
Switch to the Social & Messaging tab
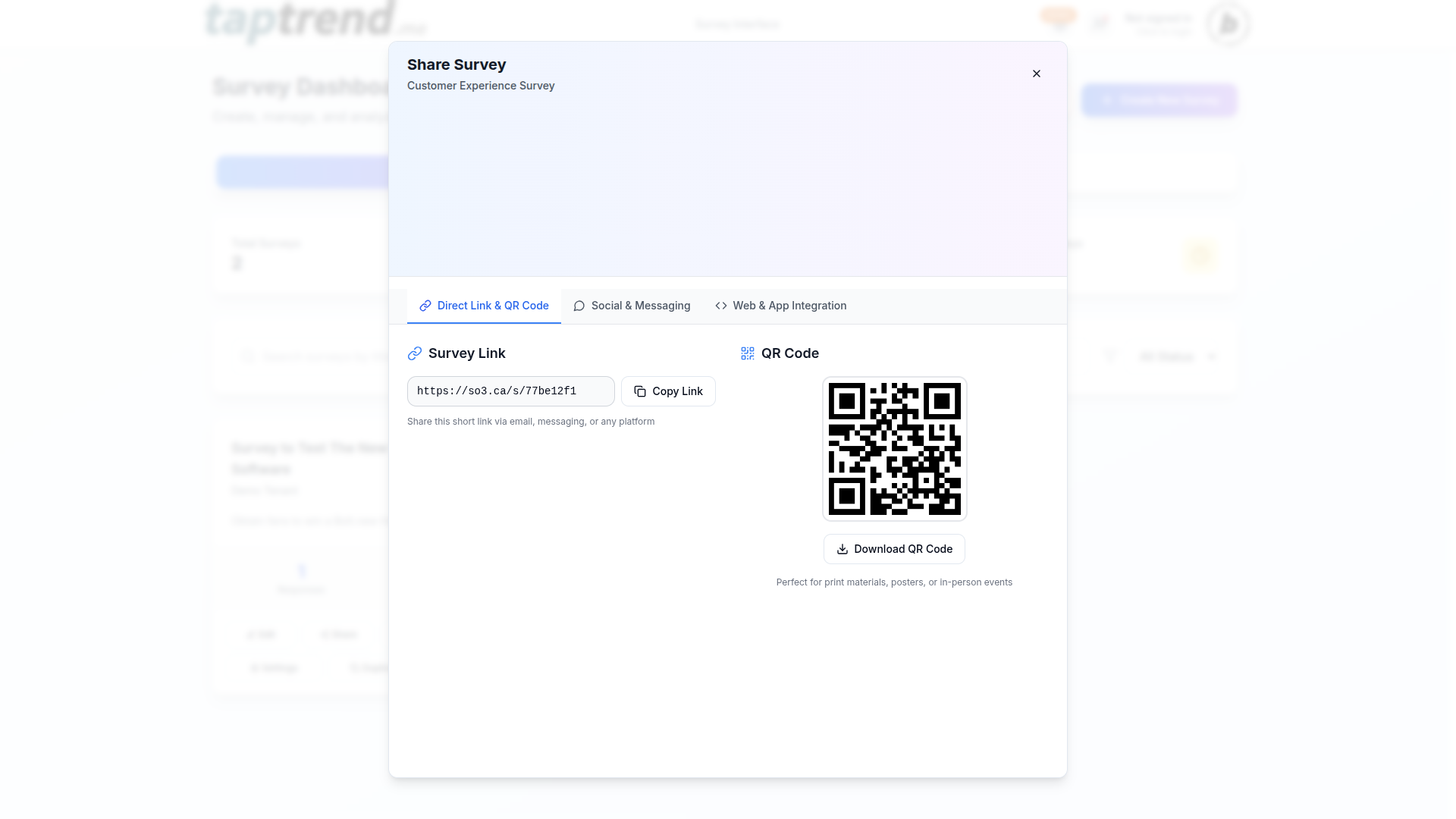pos(632,306)
